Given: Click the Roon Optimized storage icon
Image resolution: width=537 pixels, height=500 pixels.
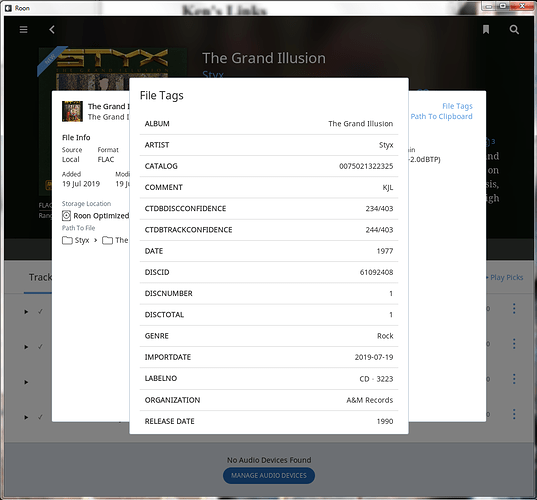Looking at the screenshot, I should (66, 216).
